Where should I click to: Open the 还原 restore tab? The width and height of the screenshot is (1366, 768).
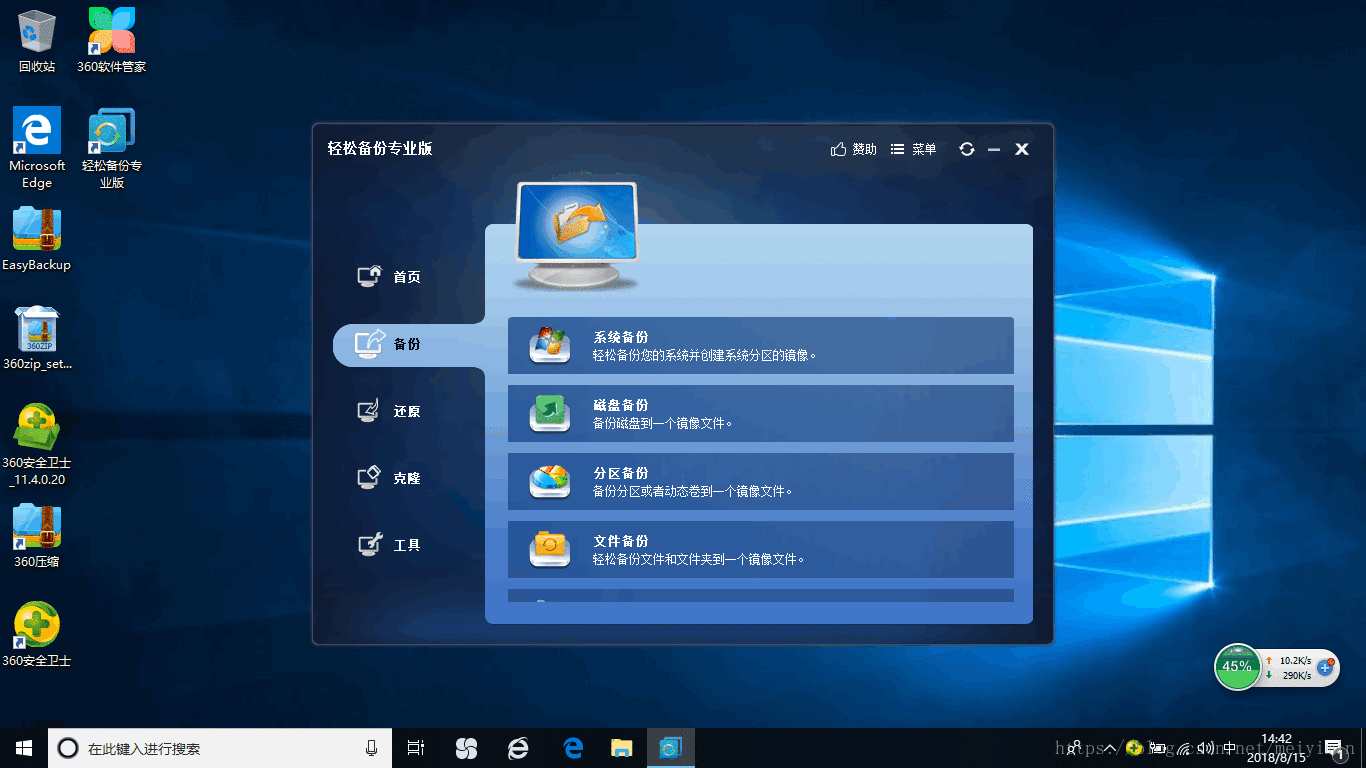(x=390, y=411)
